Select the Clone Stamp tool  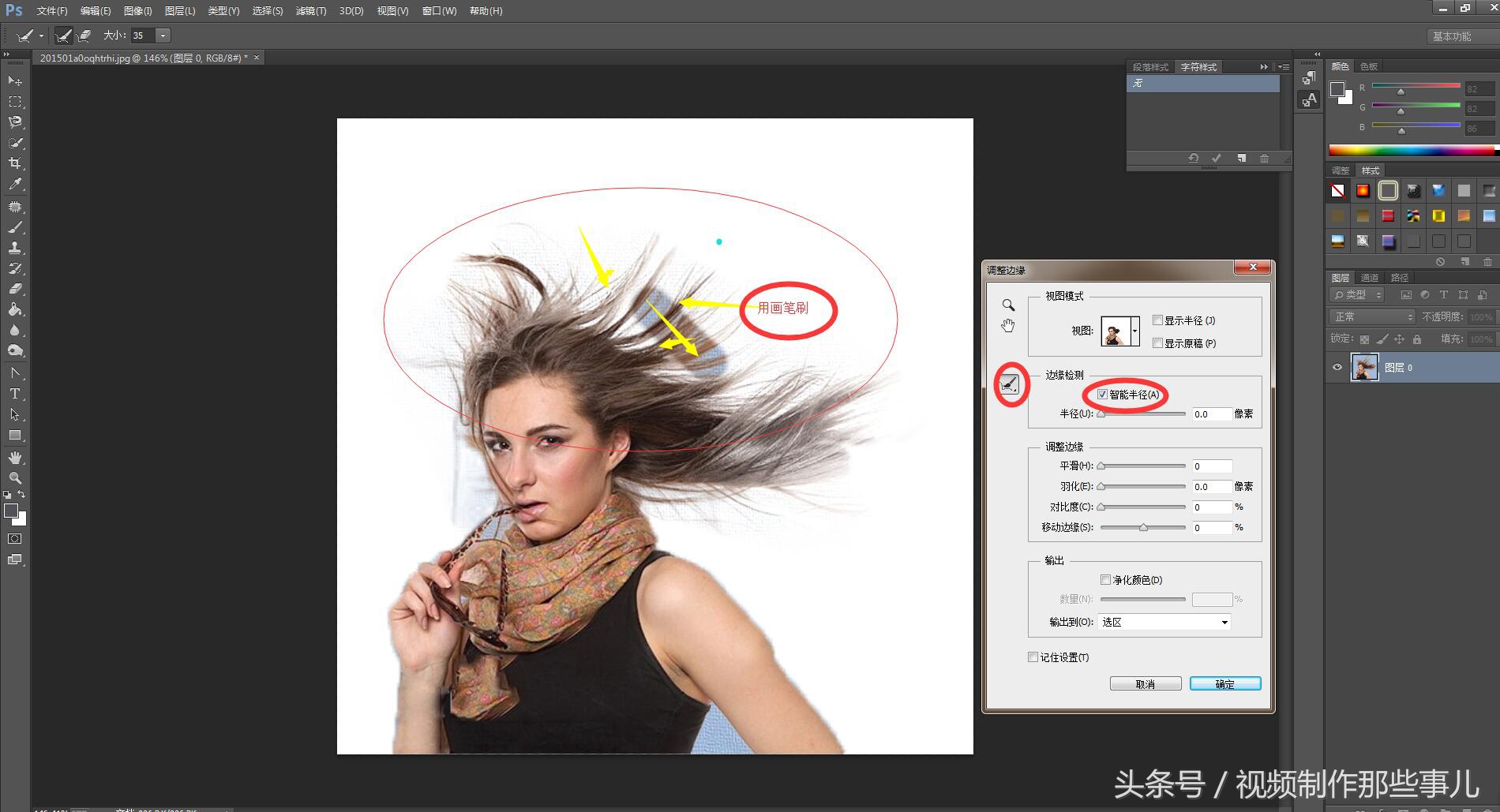click(14, 248)
